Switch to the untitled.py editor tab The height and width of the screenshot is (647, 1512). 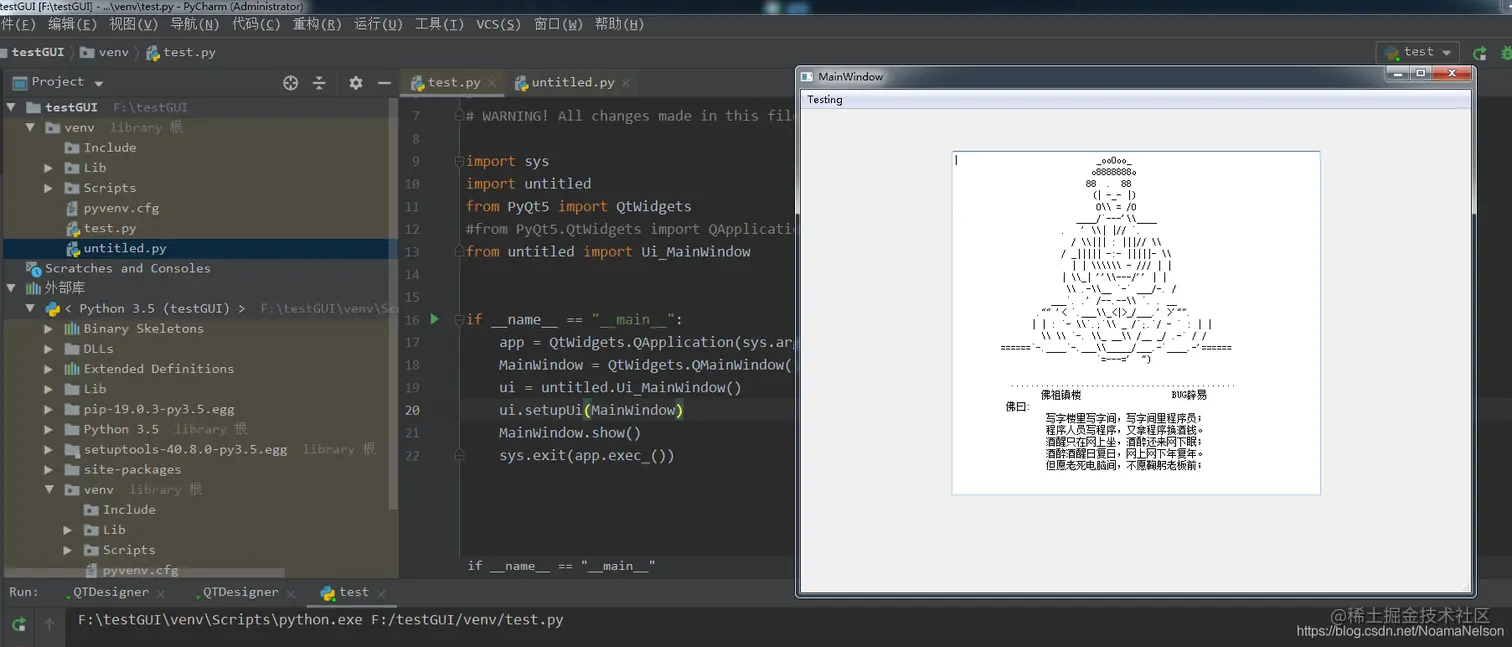[x=572, y=83]
